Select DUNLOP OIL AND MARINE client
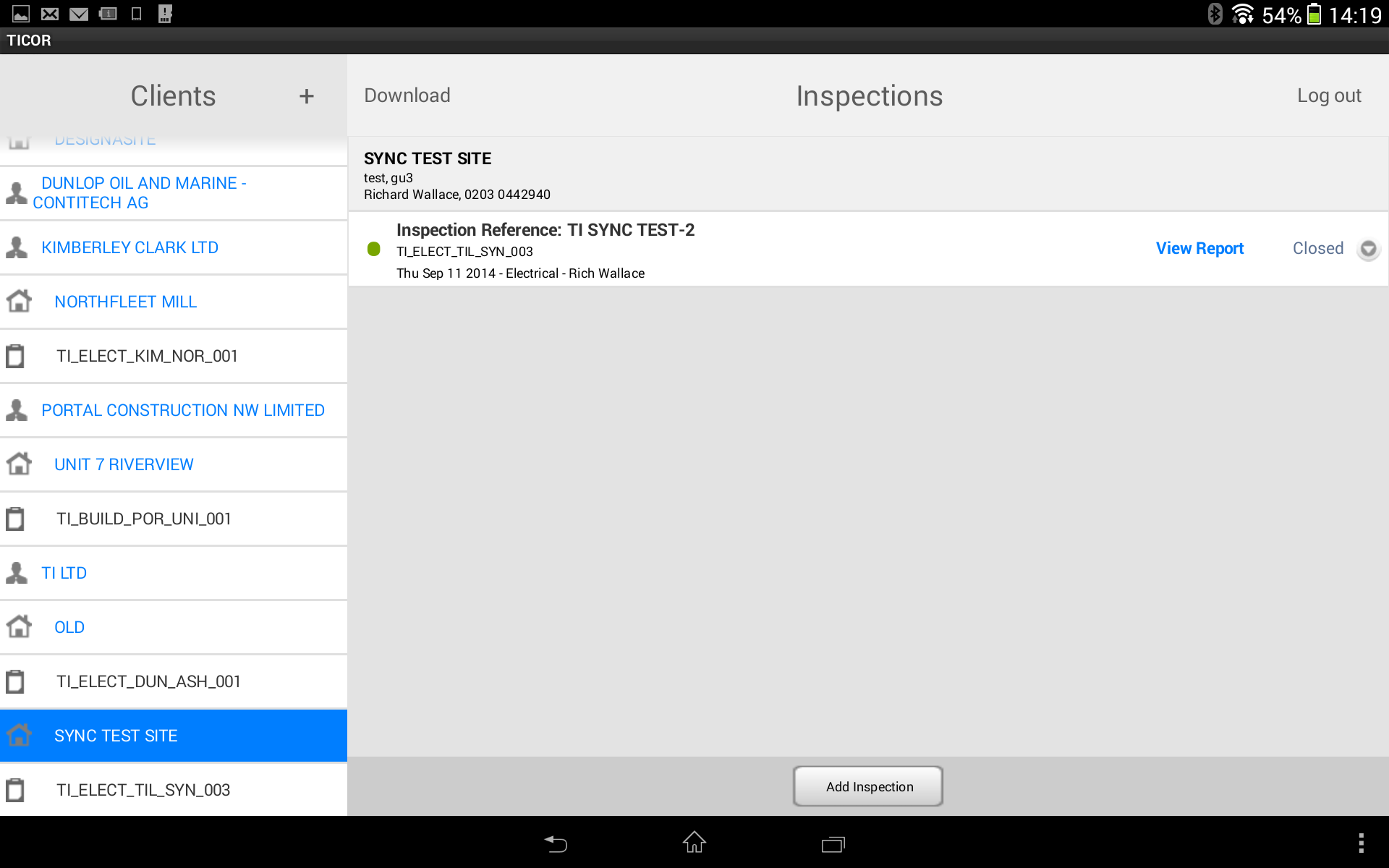Screen dimensions: 1389x868 (x=143, y=193)
